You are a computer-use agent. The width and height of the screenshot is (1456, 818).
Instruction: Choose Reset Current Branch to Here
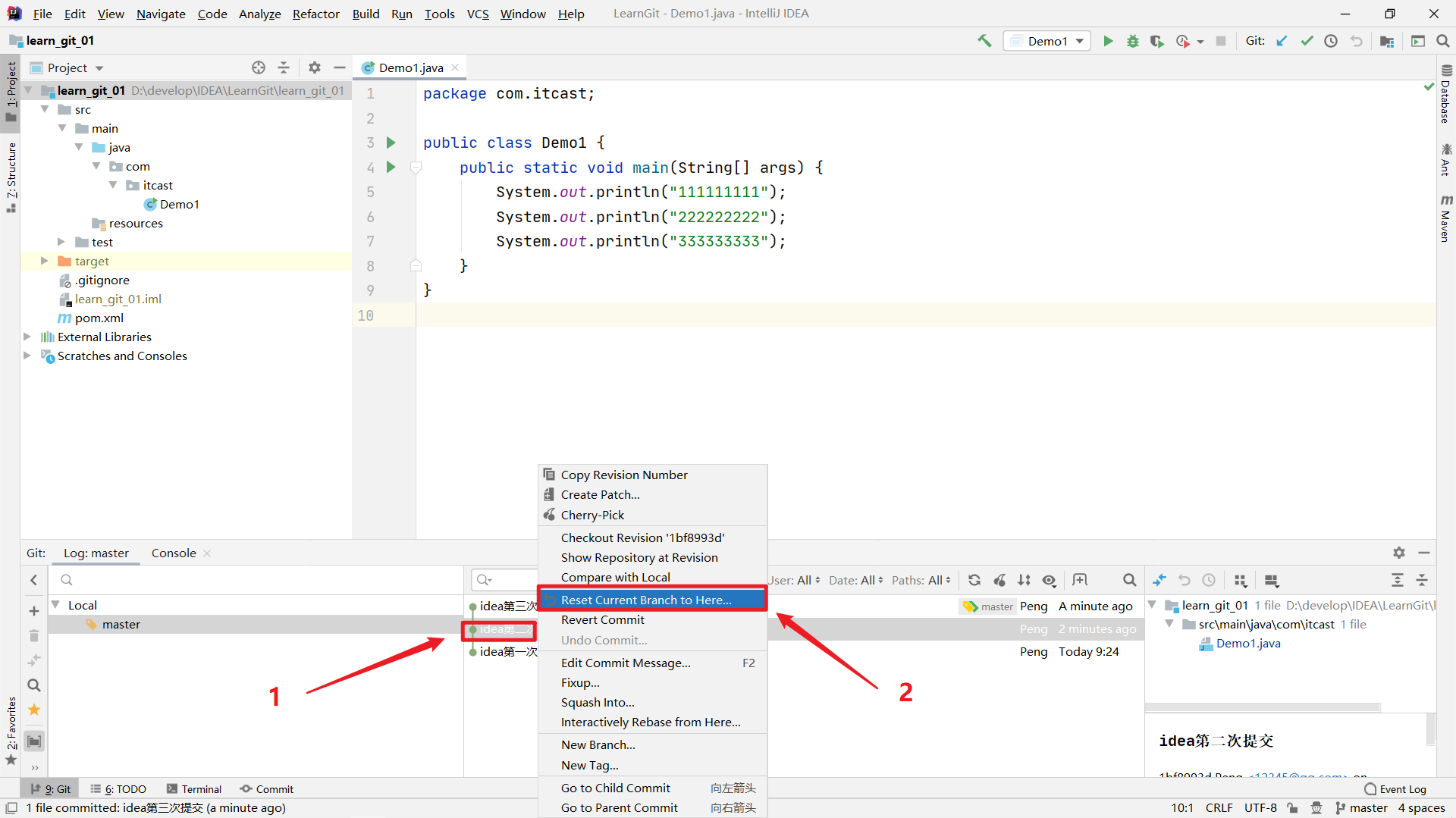tap(652, 600)
